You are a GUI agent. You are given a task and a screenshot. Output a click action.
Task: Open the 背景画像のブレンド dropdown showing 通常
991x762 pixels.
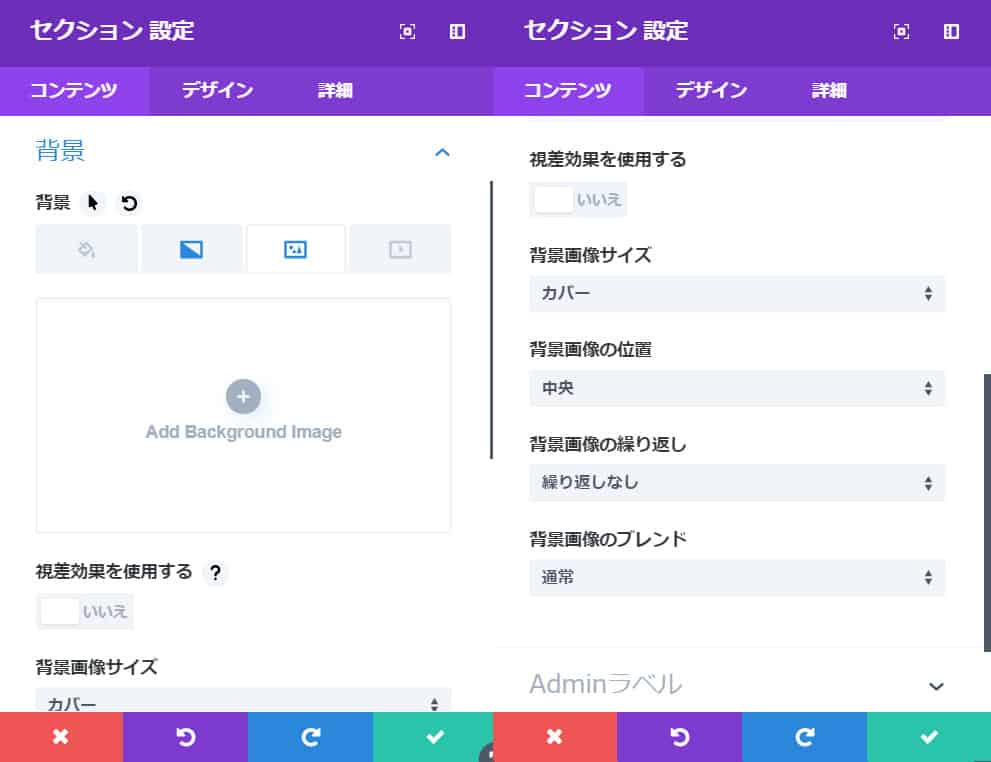[737, 577]
